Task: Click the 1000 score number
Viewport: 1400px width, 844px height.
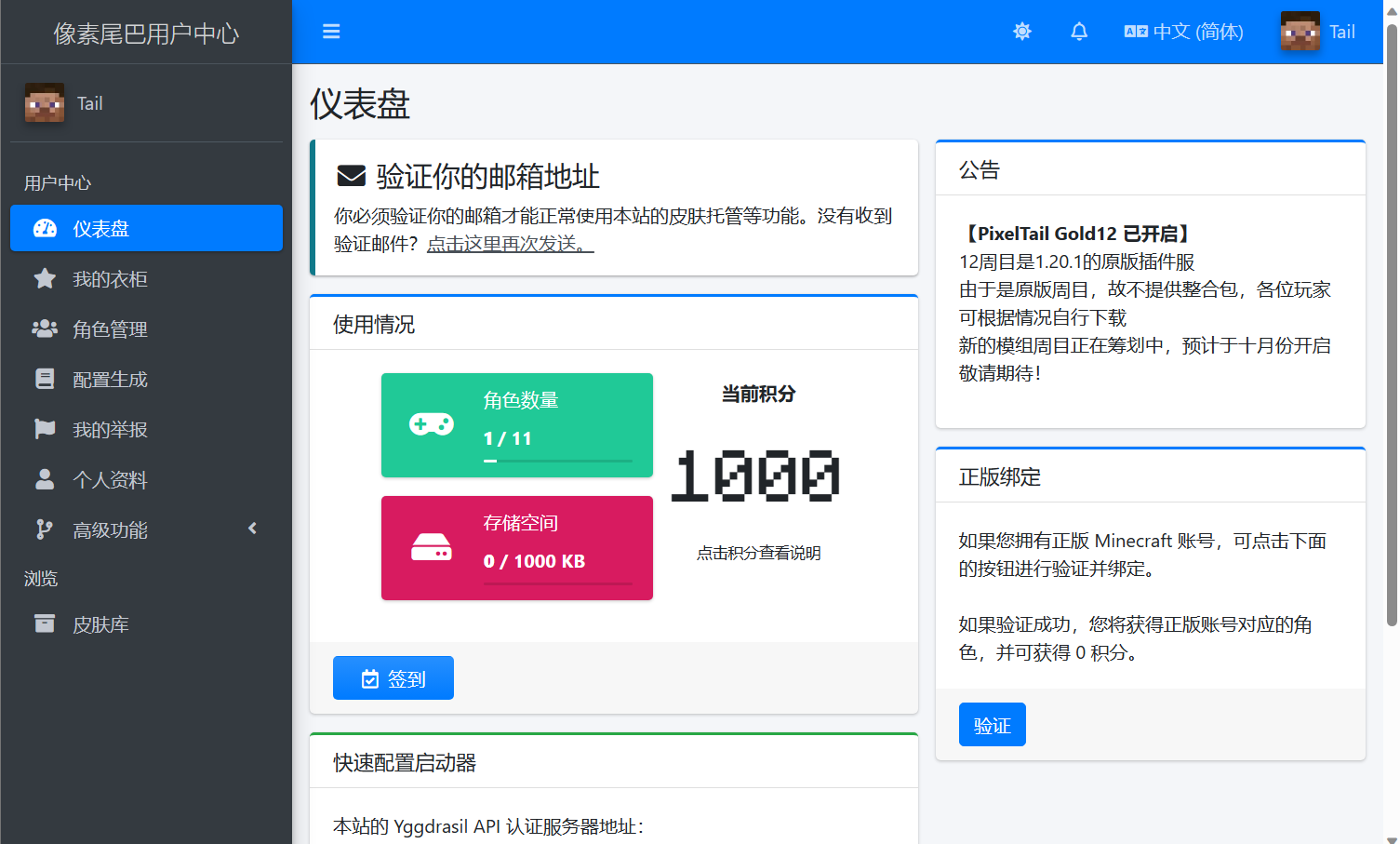Action: (x=756, y=476)
